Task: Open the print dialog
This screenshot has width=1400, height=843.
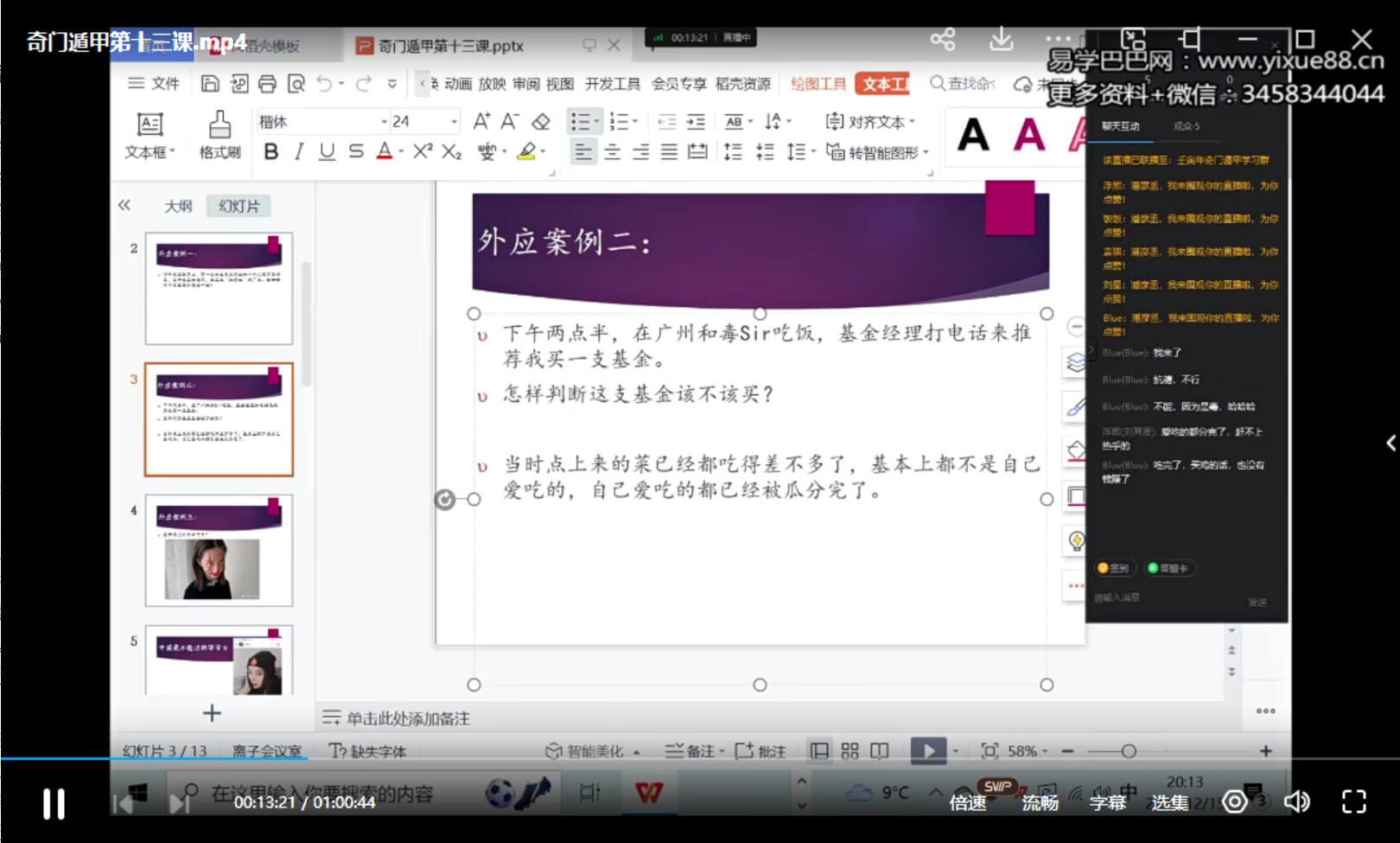Action: point(267,84)
